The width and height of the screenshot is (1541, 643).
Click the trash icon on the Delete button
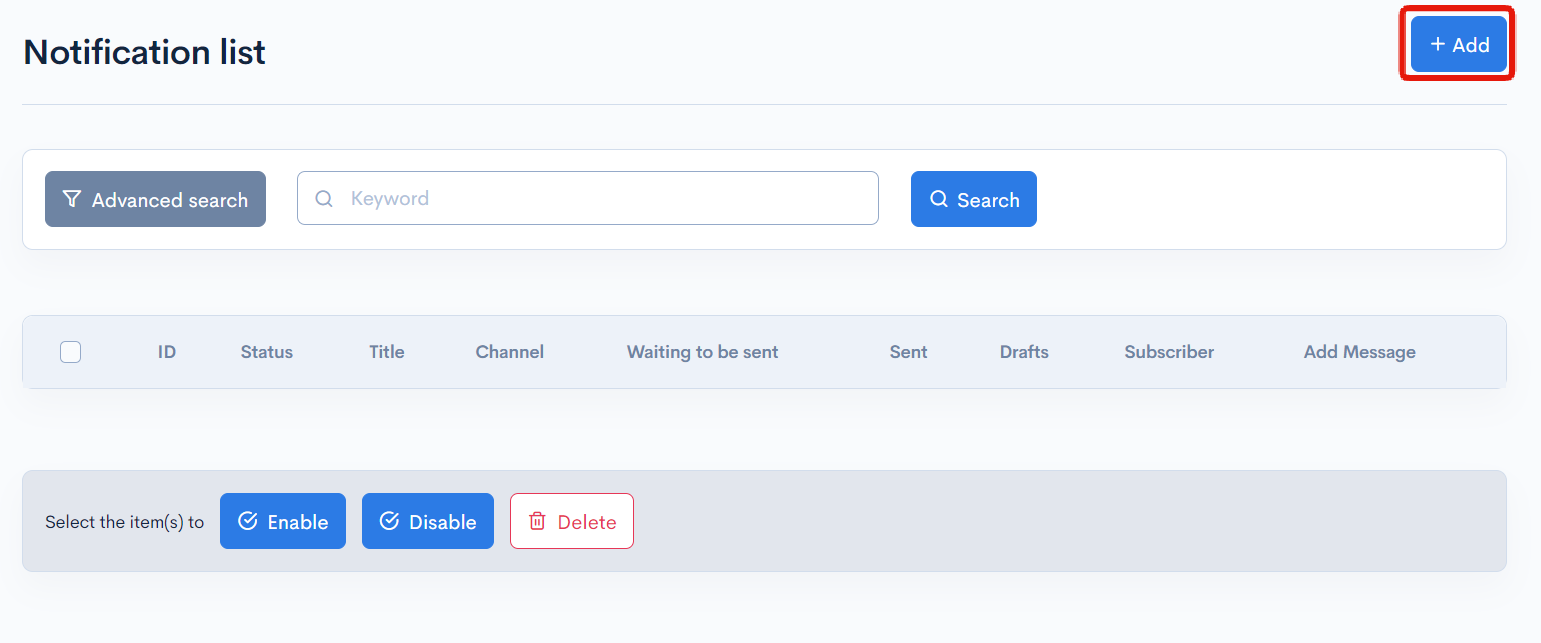[537, 520]
